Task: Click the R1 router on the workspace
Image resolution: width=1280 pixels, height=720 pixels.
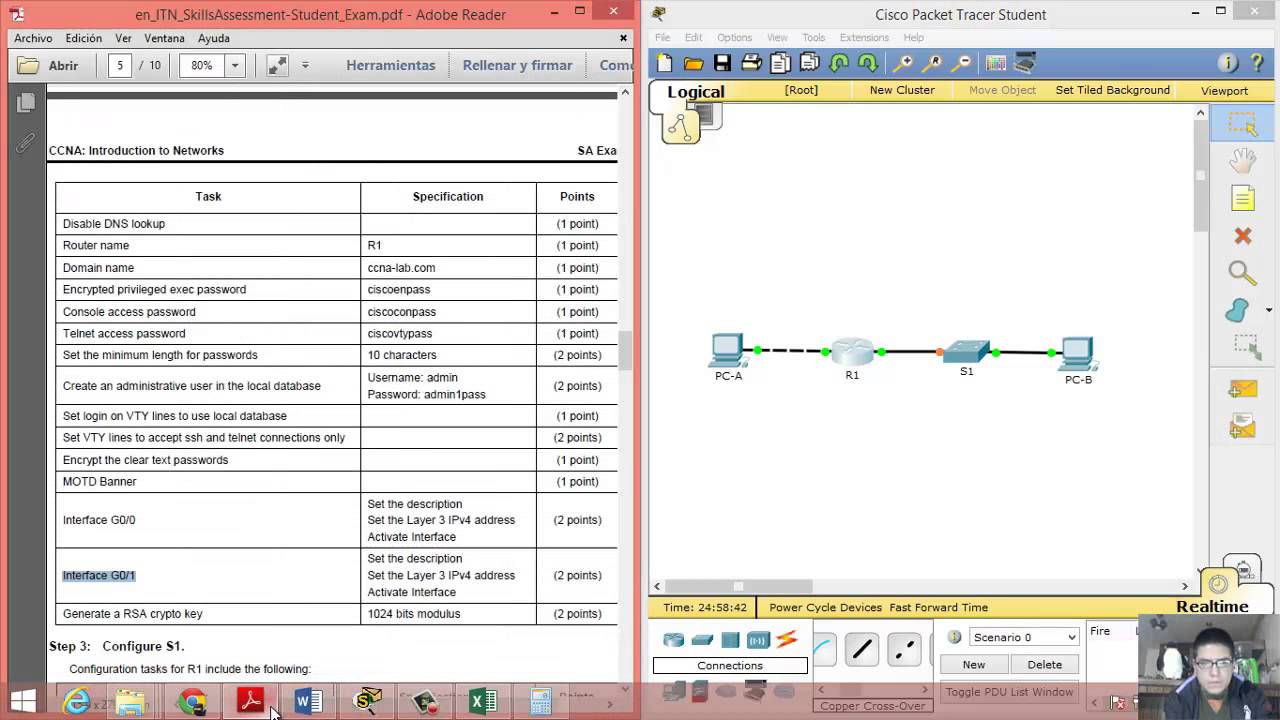Action: coord(852,351)
